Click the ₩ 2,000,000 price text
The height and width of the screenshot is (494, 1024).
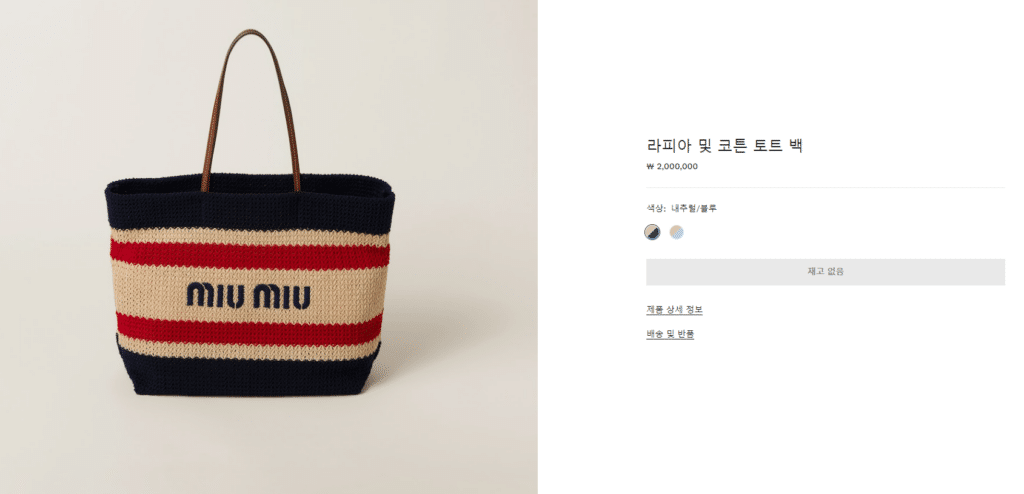point(672,167)
